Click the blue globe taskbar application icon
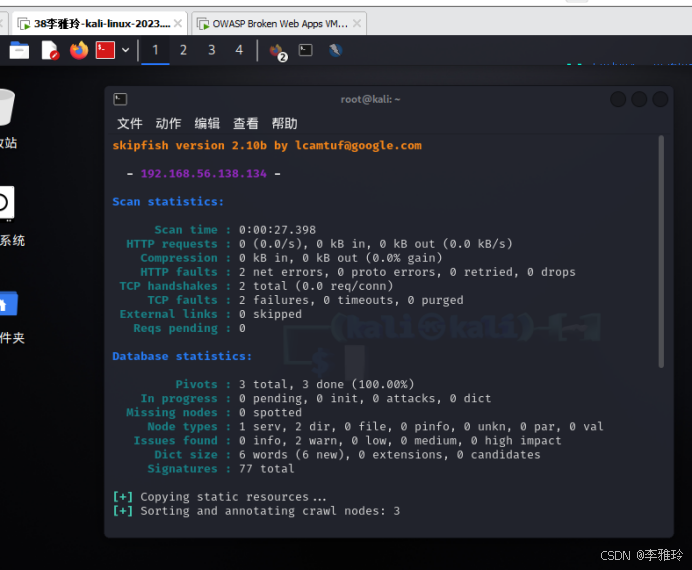 (x=335, y=50)
